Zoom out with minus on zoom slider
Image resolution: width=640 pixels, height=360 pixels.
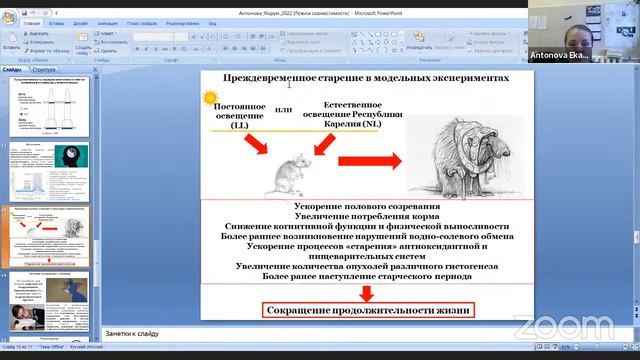point(576,347)
